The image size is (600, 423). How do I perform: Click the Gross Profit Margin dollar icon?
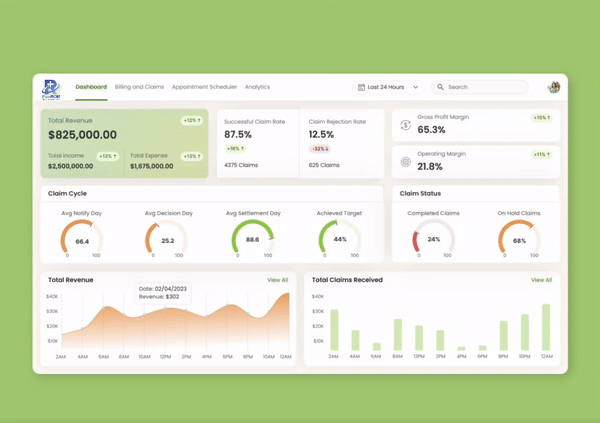tap(406, 125)
